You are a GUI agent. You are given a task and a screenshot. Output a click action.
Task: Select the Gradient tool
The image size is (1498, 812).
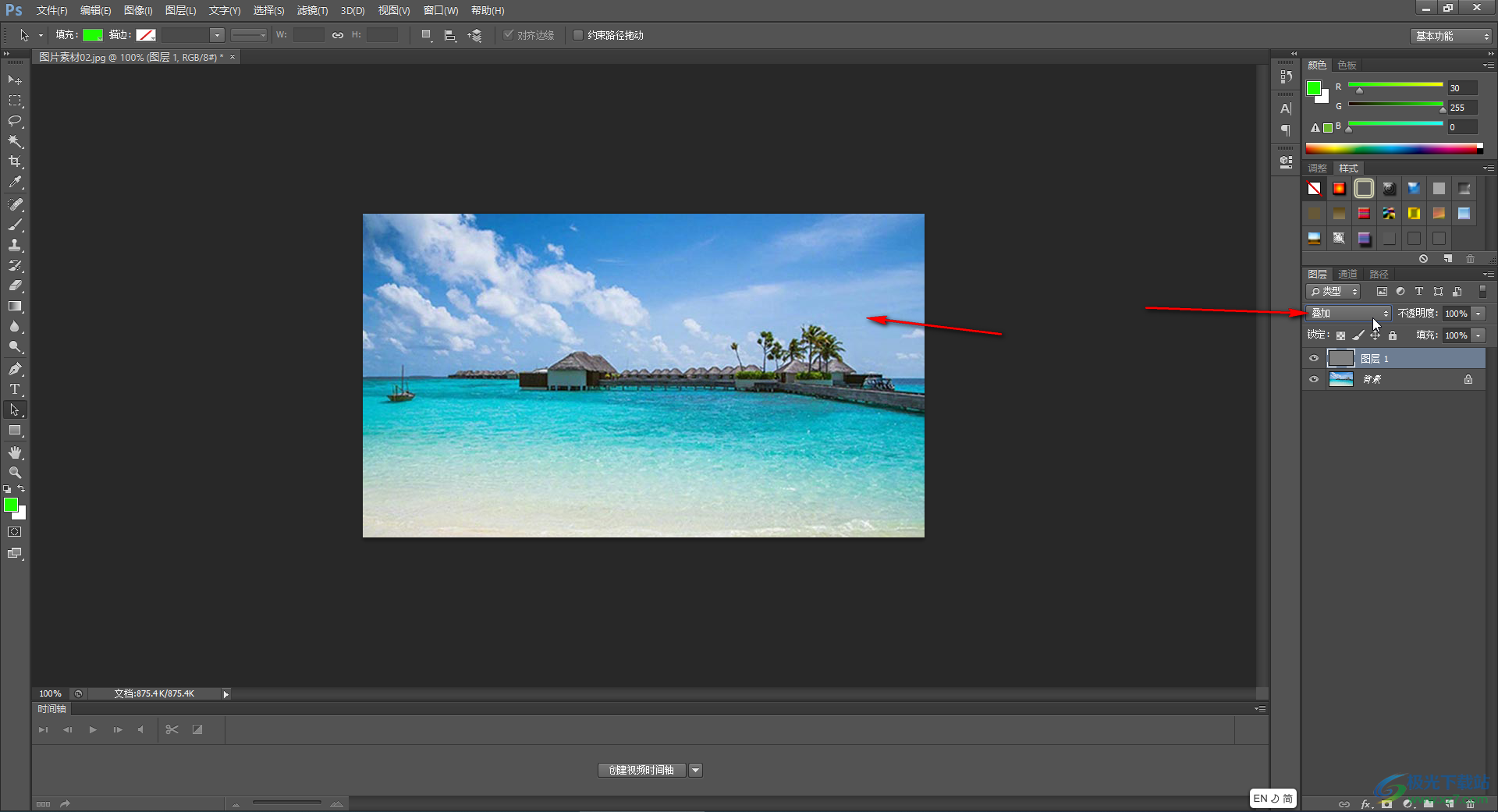click(15, 306)
